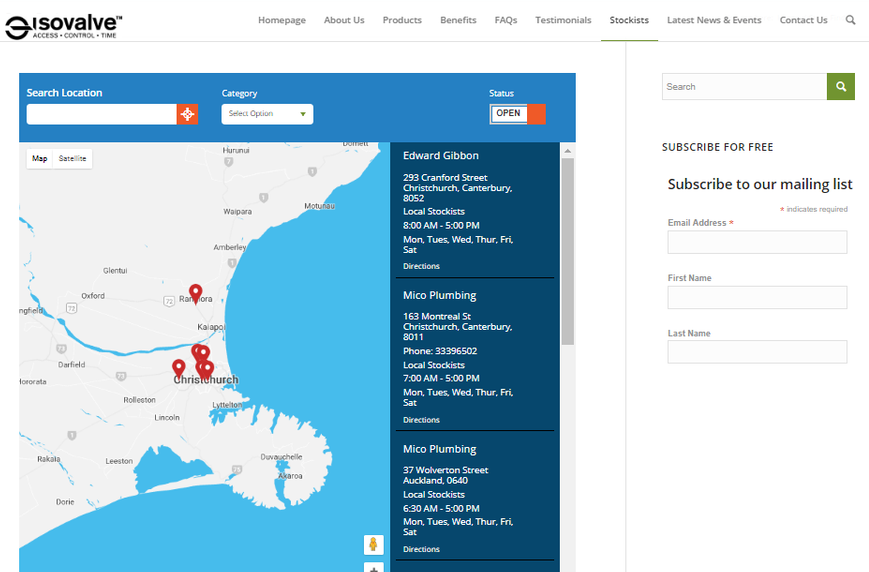The image size is (869, 572).
Task: Open the About Us menu item
Action: 344,20
